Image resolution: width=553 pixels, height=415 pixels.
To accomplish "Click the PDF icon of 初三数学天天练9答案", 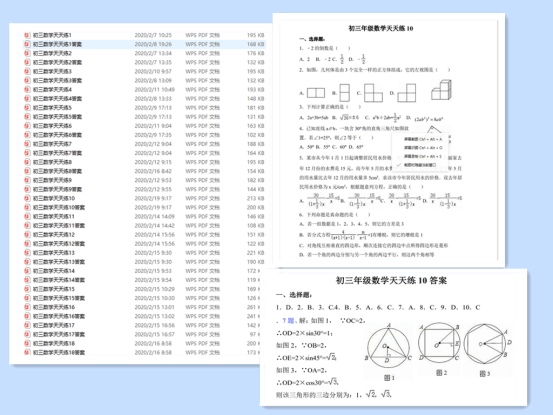I will click(x=27, y=189).
